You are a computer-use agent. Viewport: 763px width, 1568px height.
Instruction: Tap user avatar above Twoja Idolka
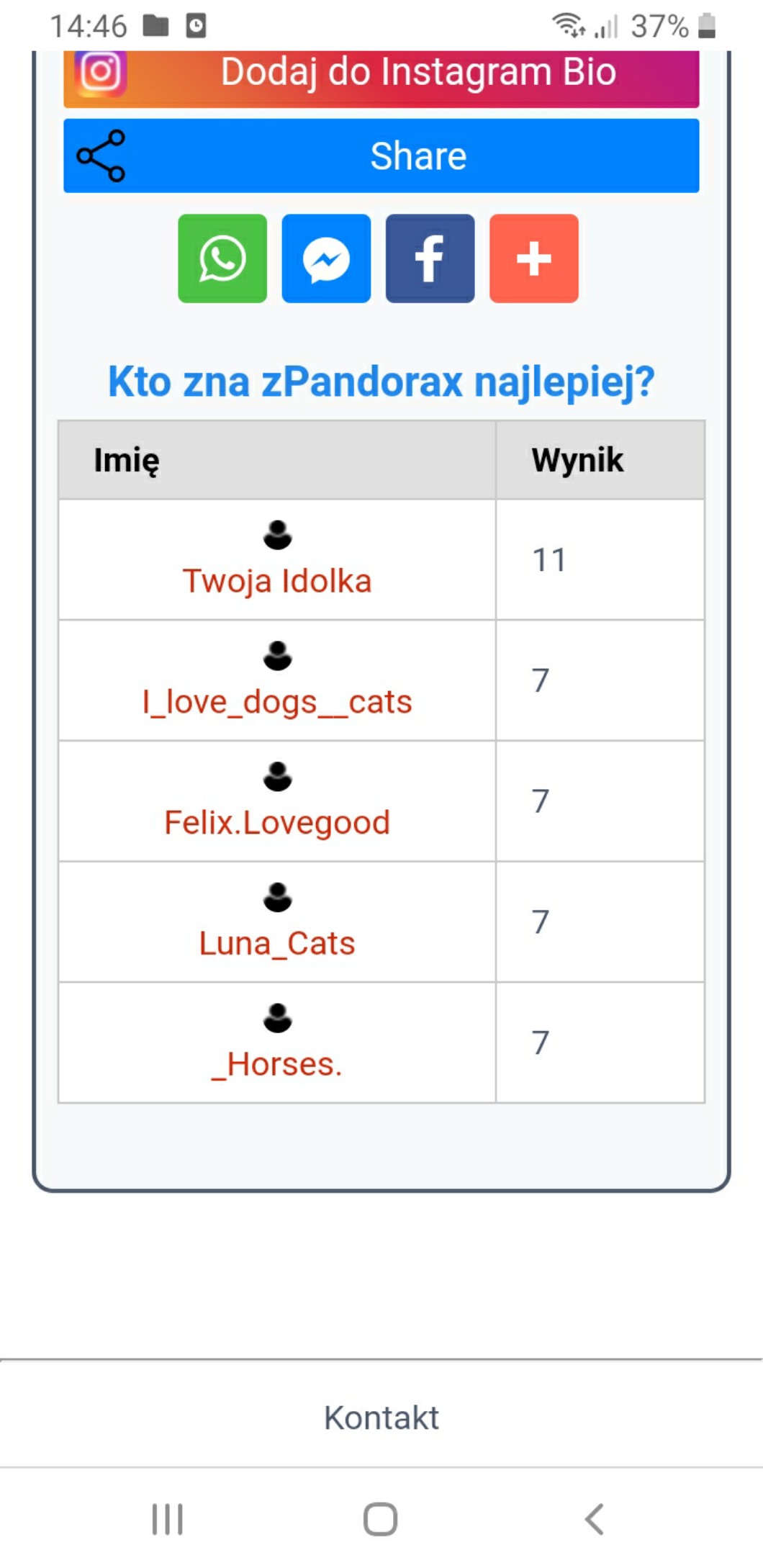[x=277, y=535]
